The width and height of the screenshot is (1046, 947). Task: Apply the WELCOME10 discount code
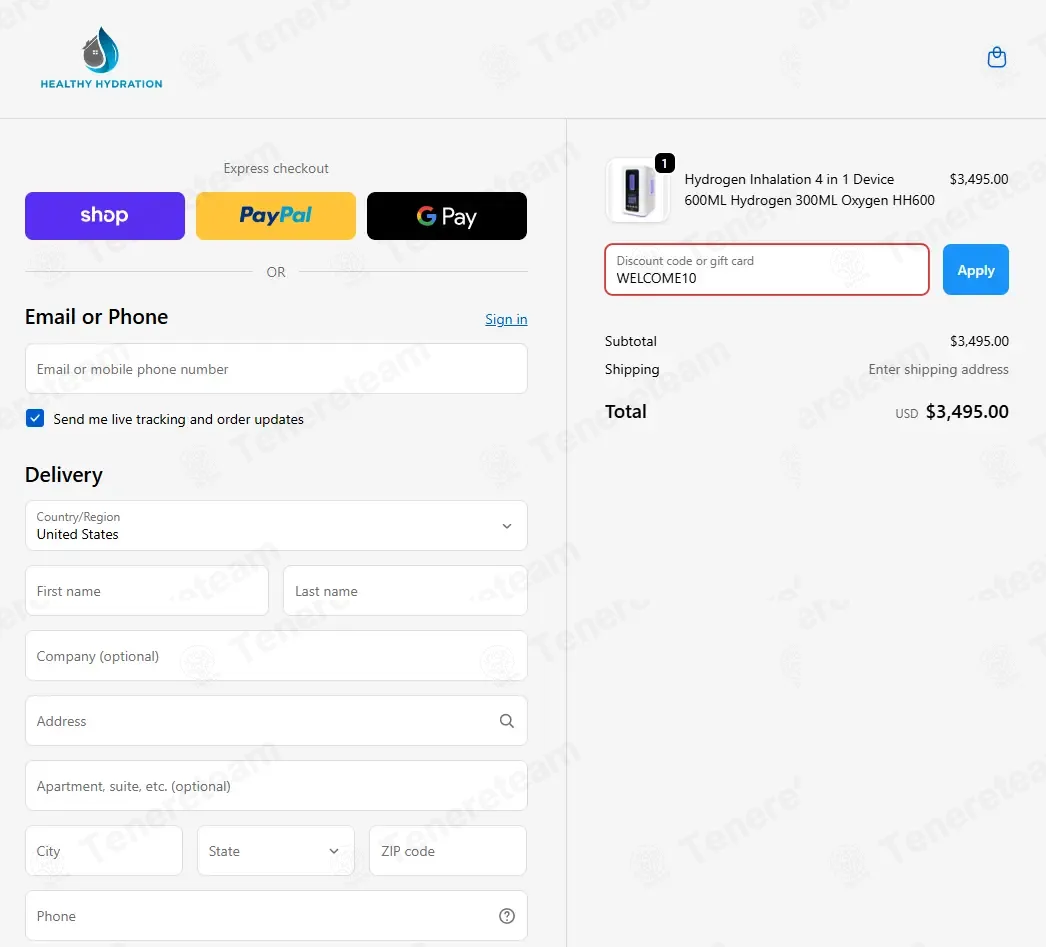975,269
